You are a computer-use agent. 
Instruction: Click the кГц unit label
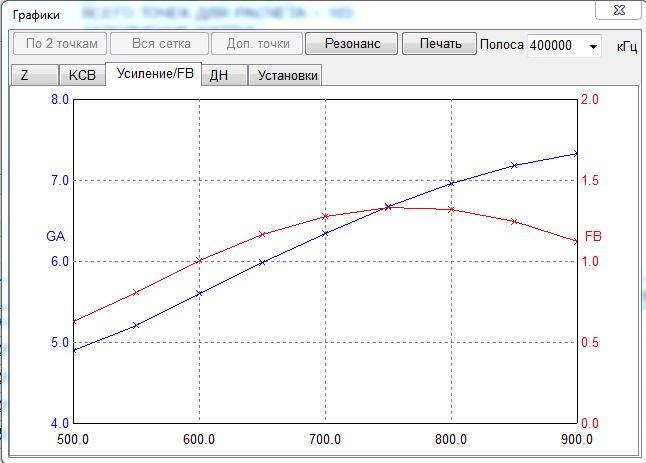pos(627,47)
